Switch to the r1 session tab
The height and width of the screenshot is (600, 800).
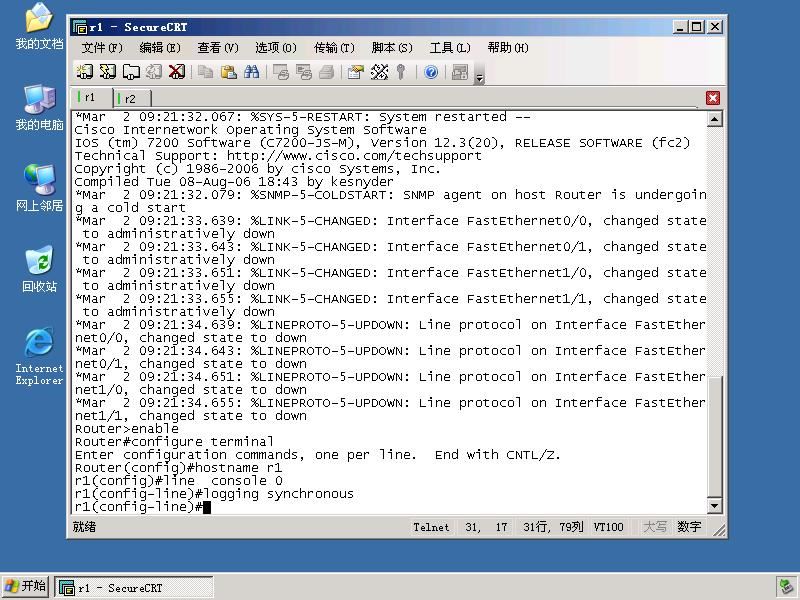90,97
